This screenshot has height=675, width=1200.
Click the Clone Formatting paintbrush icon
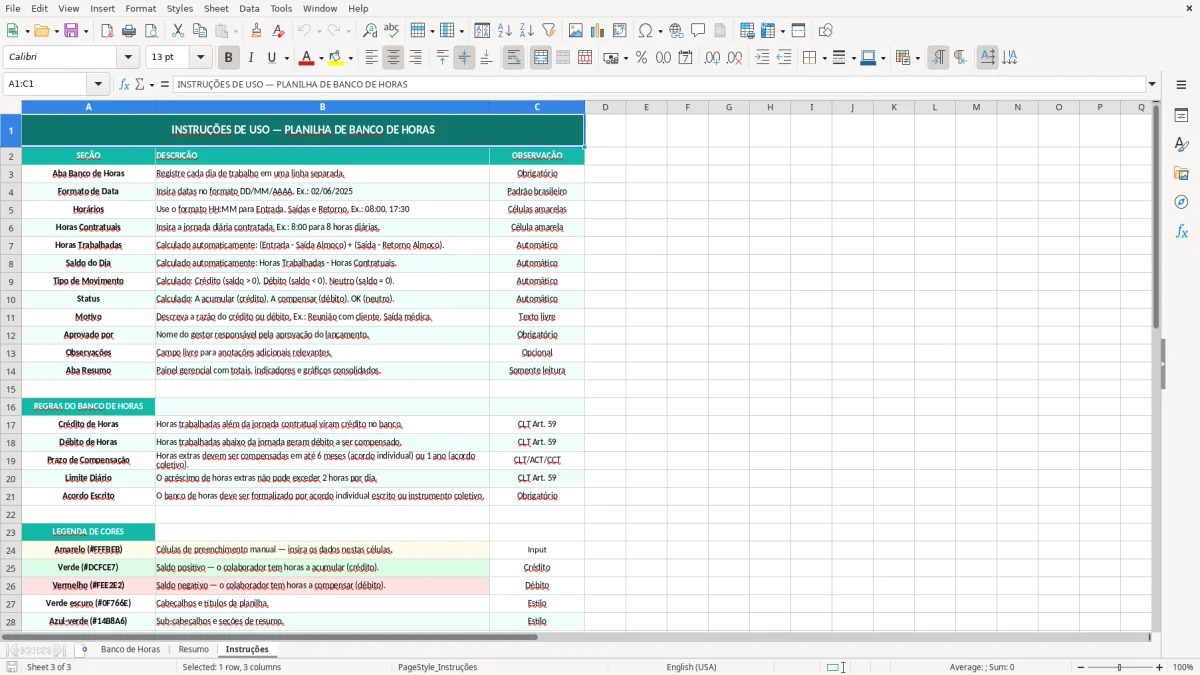pyautogui.click(x=256, y=31)
